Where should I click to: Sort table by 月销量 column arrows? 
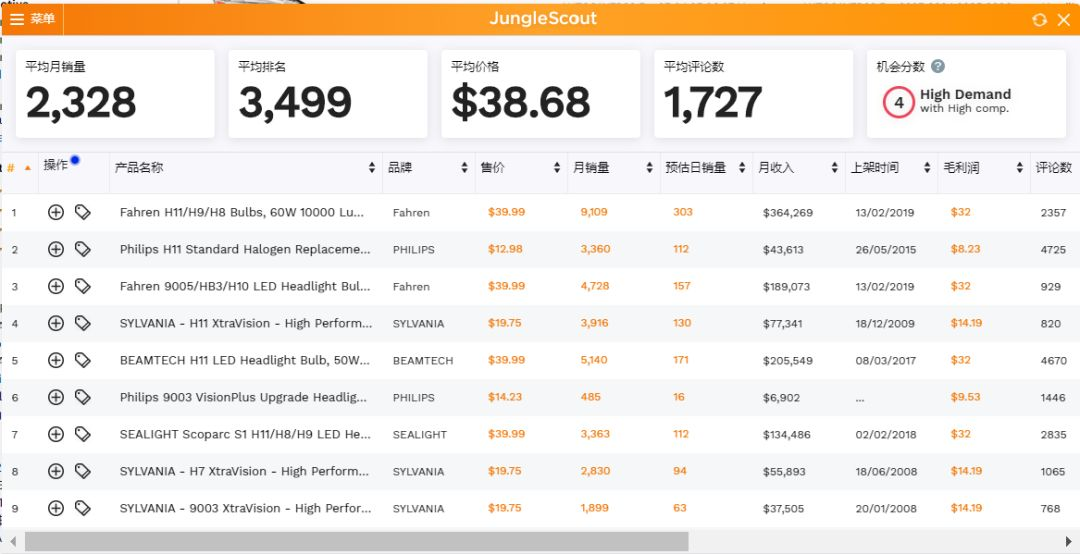(649, 167)
